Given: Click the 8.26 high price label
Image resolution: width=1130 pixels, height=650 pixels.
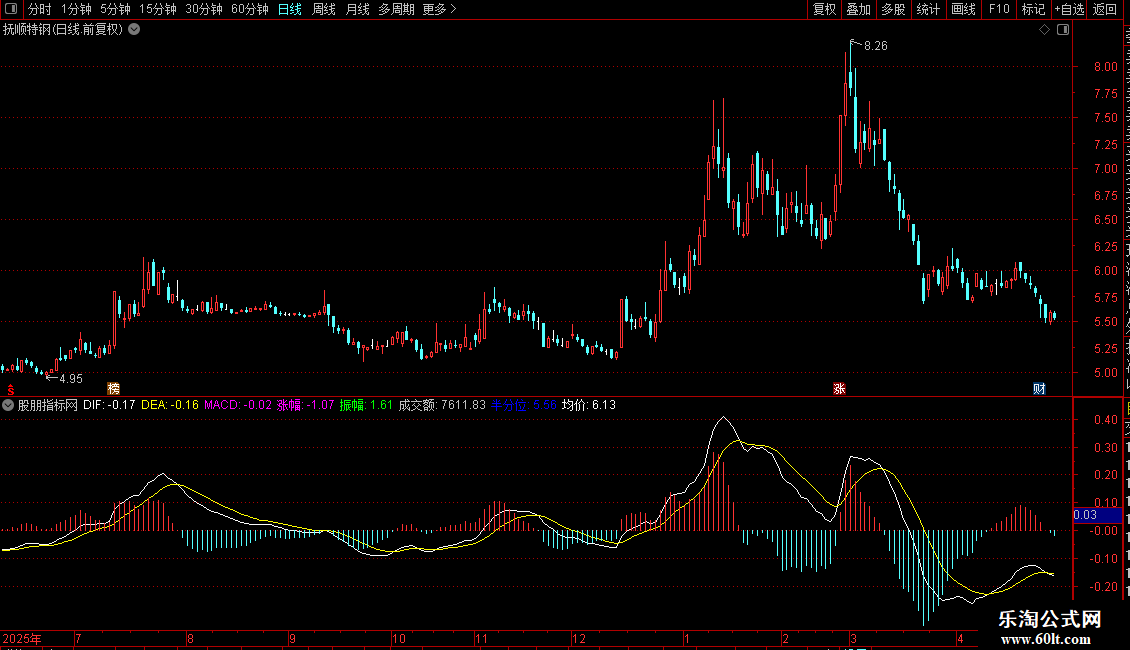Looking at the screenshot, I should [876, 46].
